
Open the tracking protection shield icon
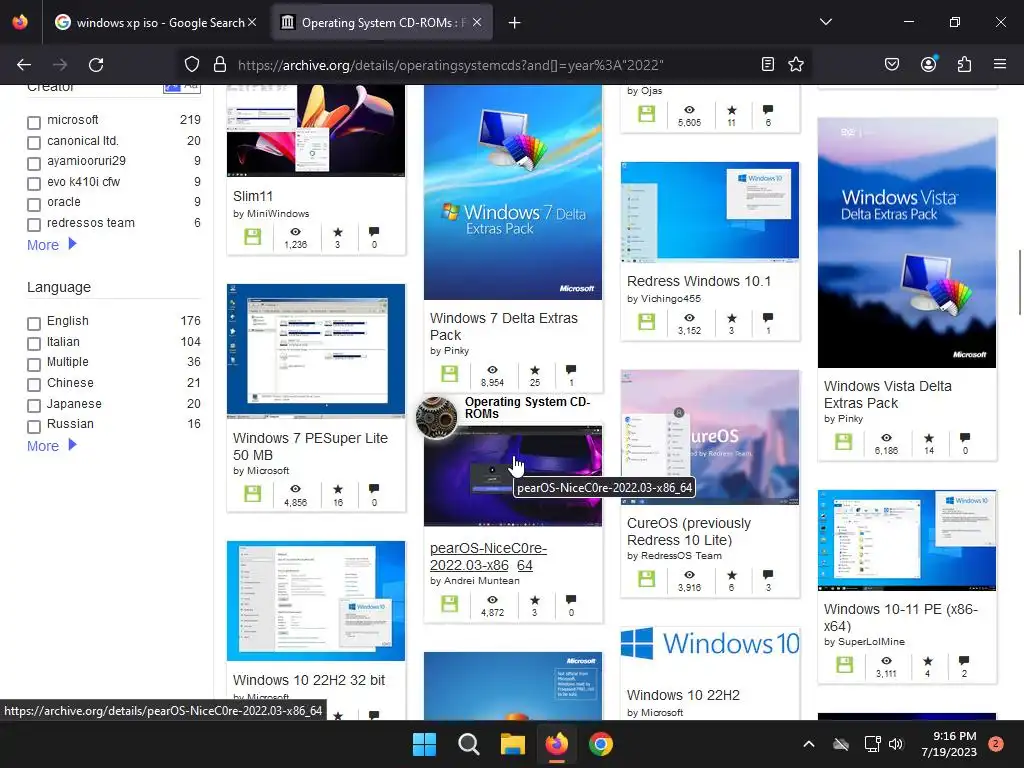click(x=191, y=64)
